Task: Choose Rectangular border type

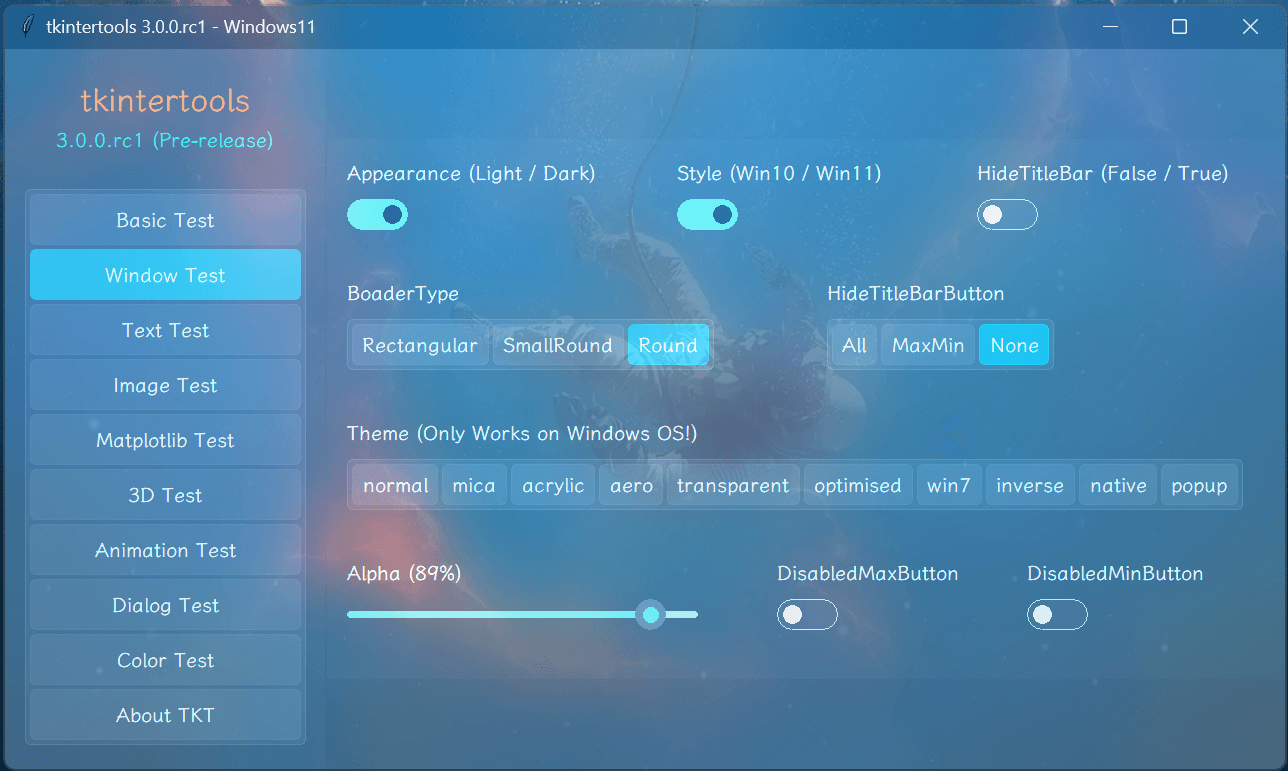Action: pyautogui.click(x=420, y=345)
